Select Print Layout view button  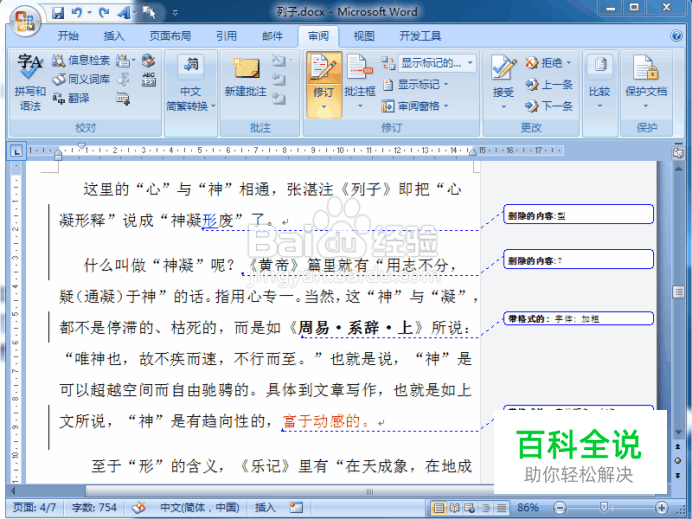(x=438, y=508)
